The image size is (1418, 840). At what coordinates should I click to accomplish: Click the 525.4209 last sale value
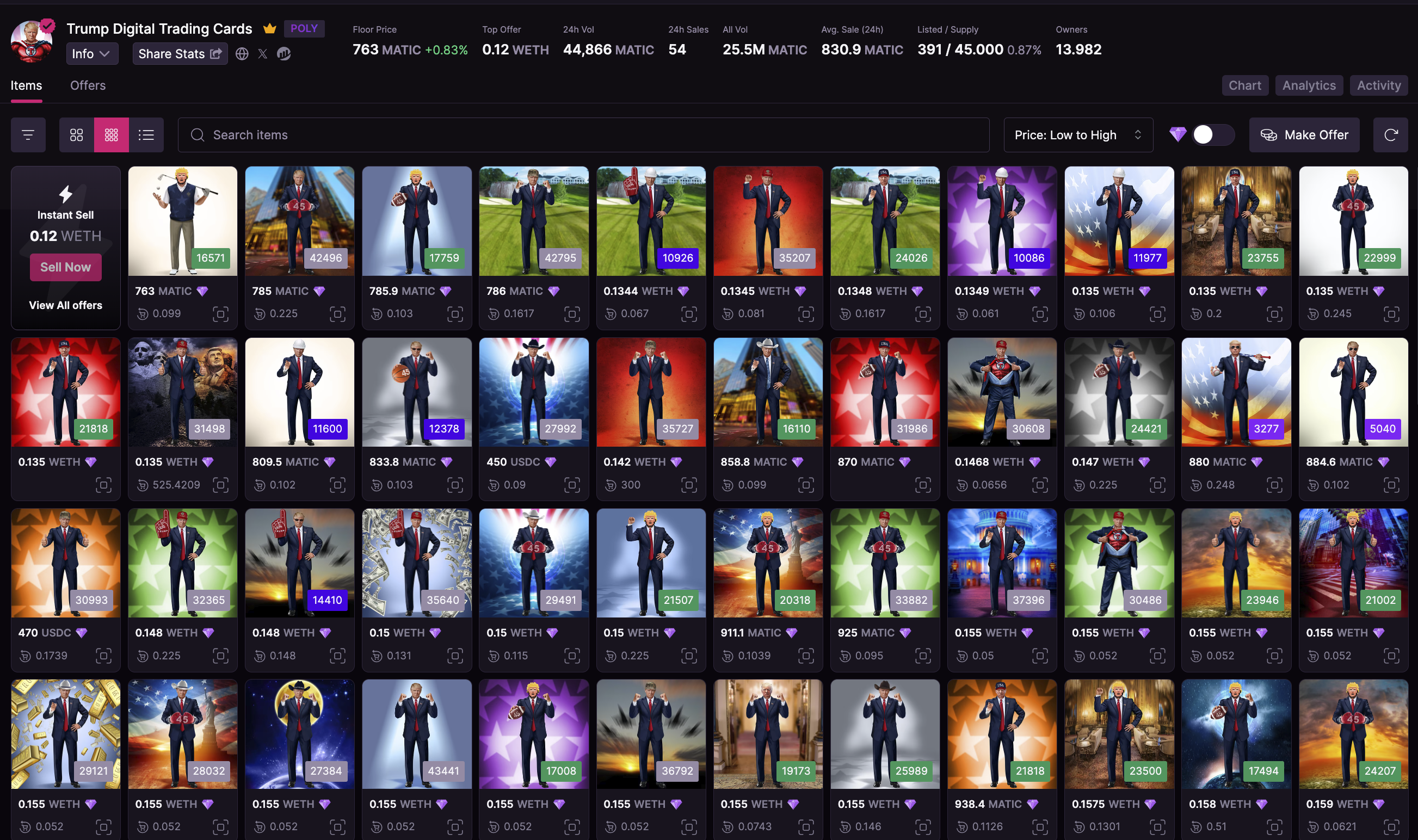click(x=176, y=485)
